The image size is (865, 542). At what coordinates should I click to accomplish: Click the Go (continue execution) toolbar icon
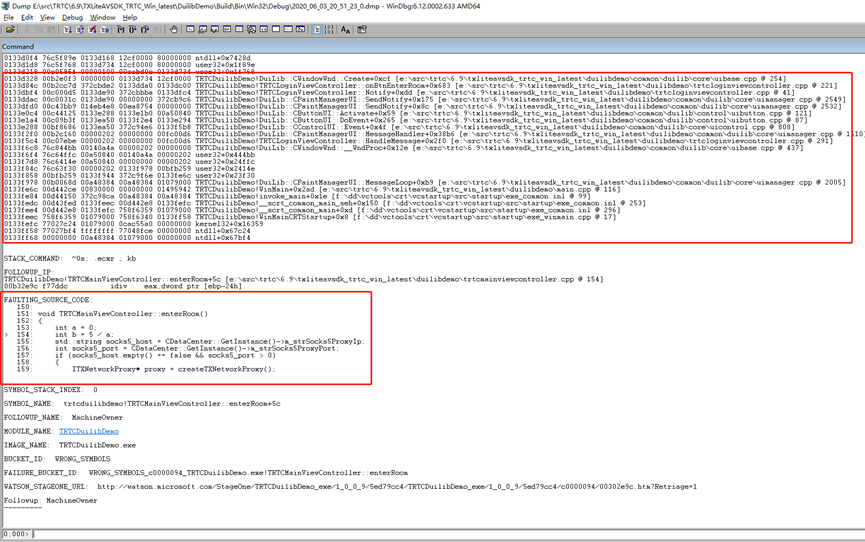pos(67,29)
